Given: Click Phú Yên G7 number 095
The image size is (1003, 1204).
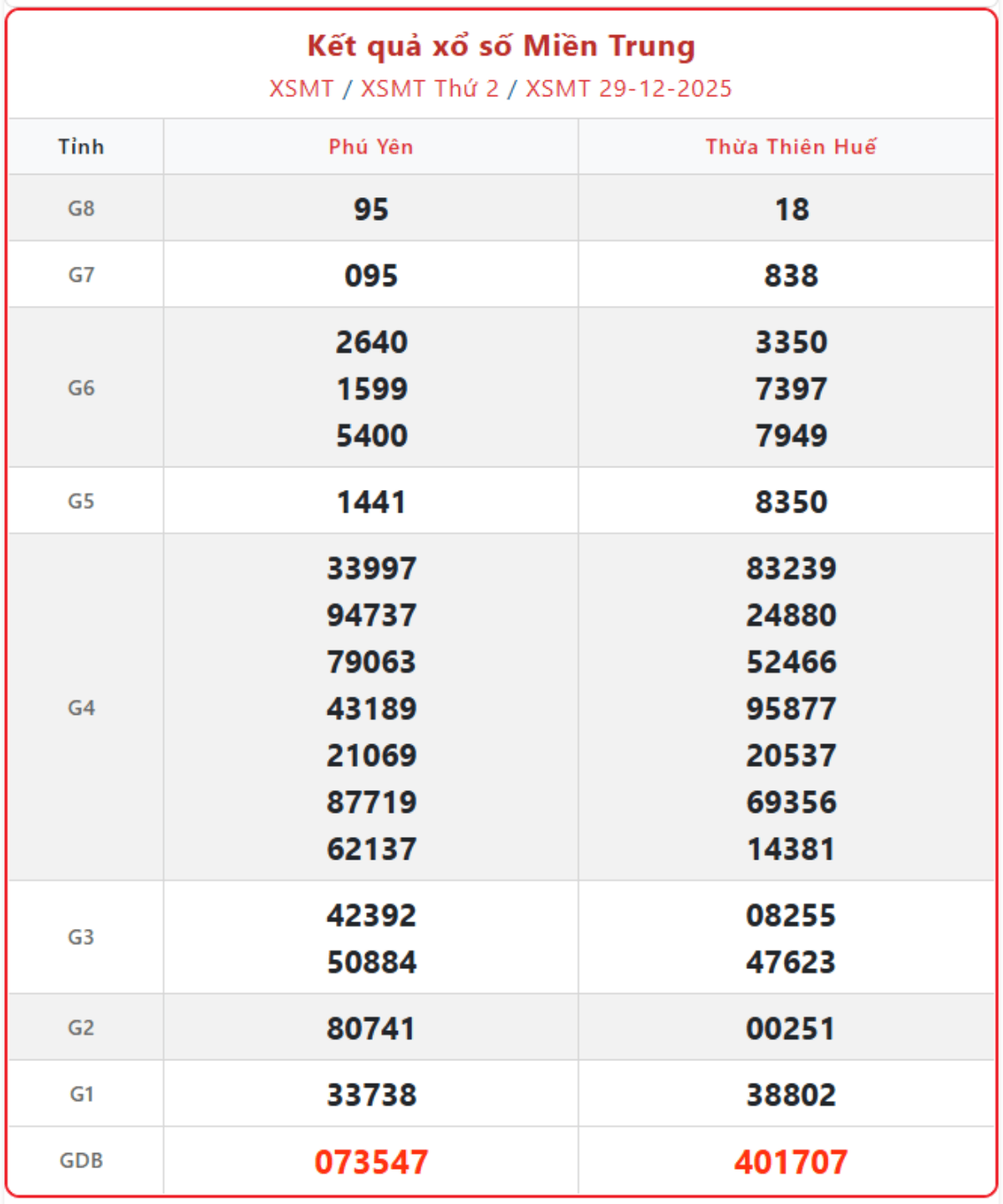Looking at the screenshot, I should tap(371, 276).
